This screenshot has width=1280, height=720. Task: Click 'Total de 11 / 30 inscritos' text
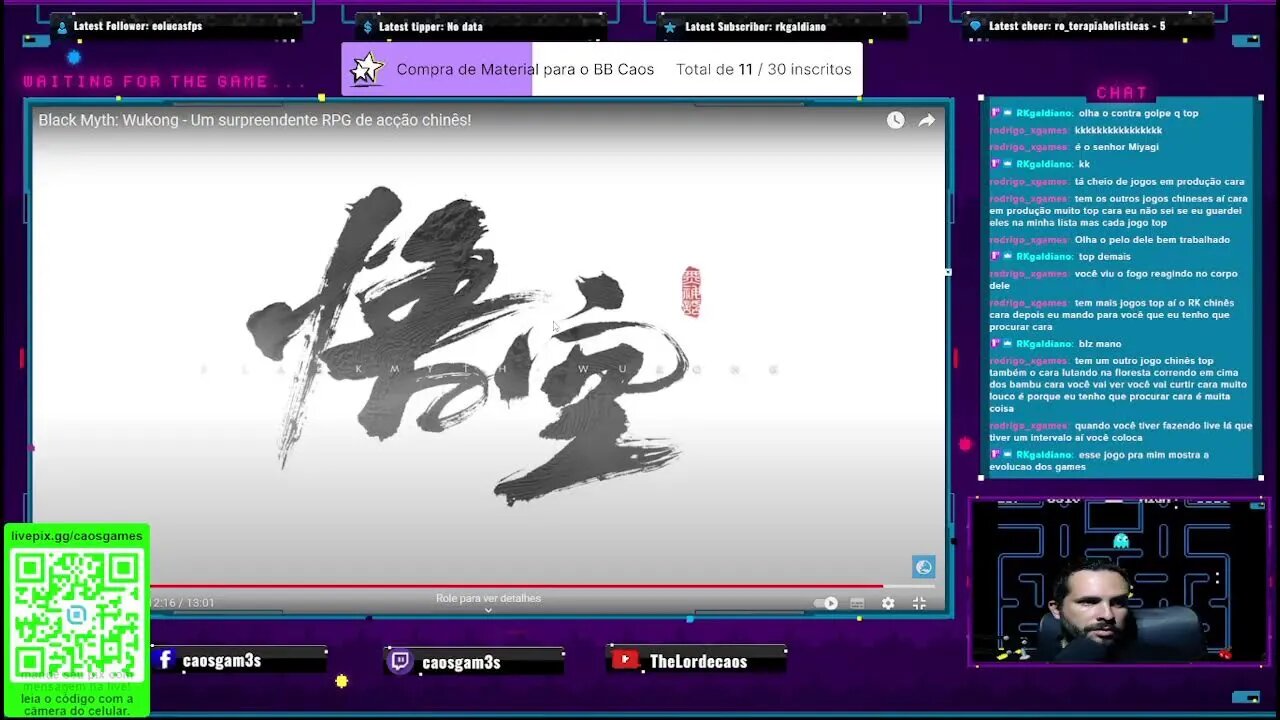(x=764, y=69)
